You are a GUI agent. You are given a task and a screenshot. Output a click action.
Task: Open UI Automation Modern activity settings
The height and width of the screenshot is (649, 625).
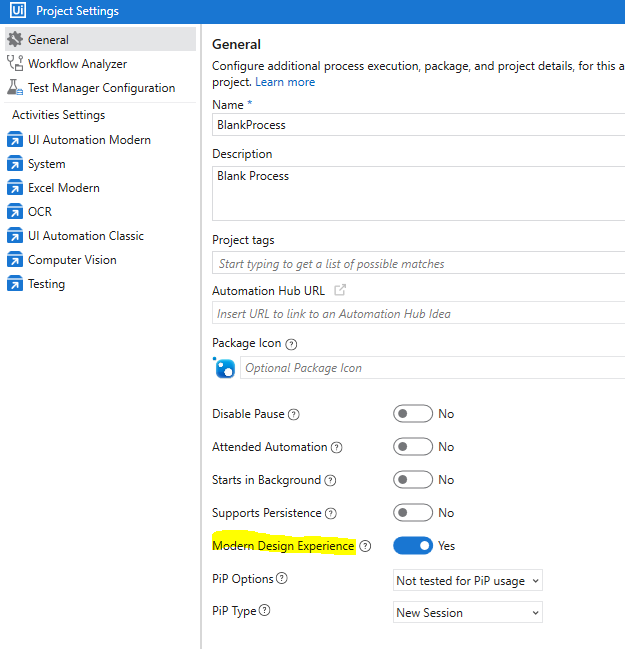[x=100, y=139]
